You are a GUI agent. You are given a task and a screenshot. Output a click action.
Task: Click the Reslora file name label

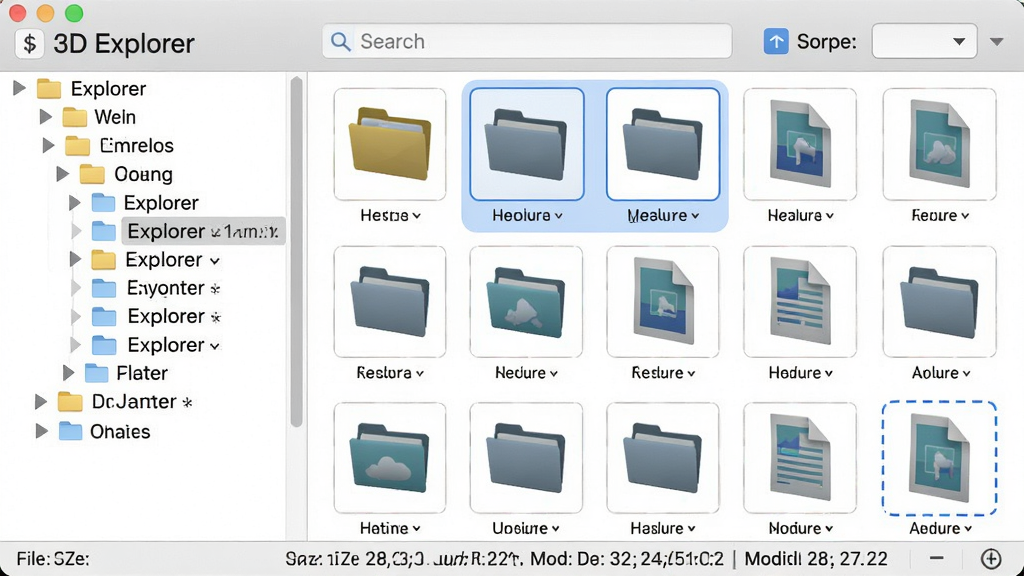click(x=383, y=373)
